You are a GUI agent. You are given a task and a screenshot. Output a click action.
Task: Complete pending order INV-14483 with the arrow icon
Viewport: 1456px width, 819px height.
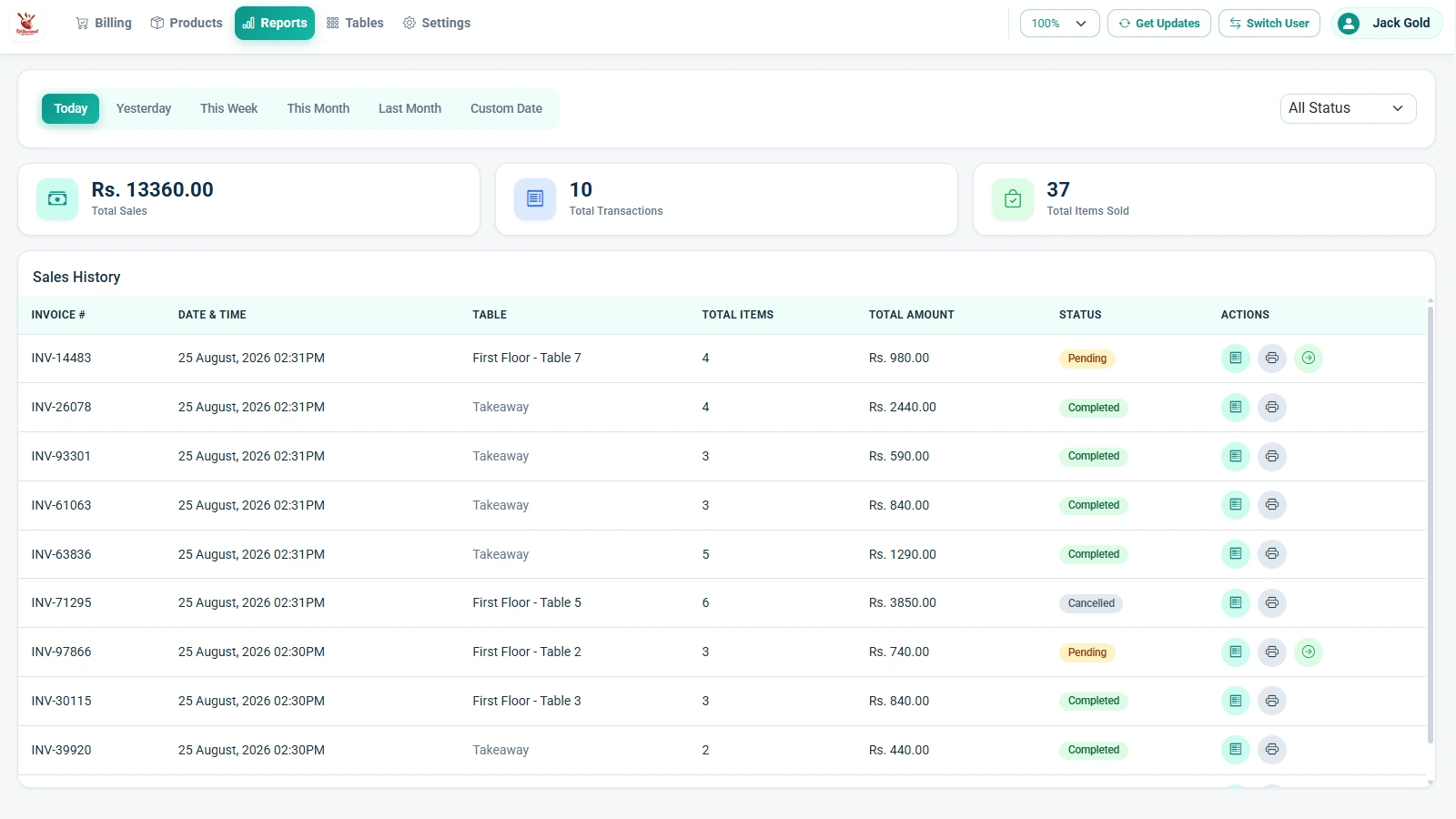(x=1308, y=359)
